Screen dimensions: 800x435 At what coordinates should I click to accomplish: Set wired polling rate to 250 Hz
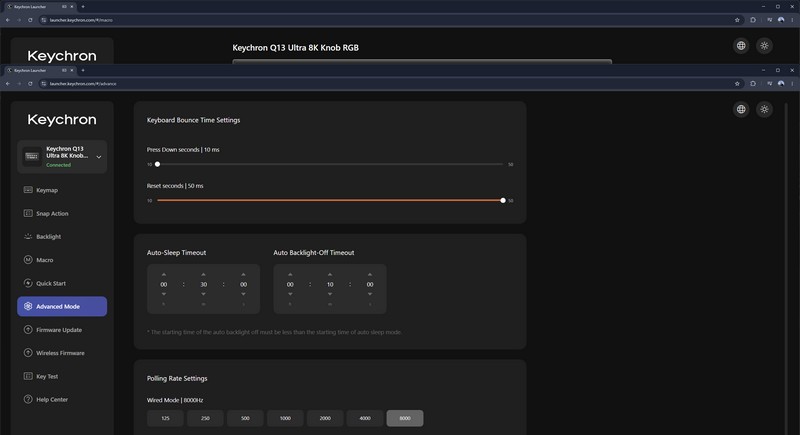[x=205, y=418]
